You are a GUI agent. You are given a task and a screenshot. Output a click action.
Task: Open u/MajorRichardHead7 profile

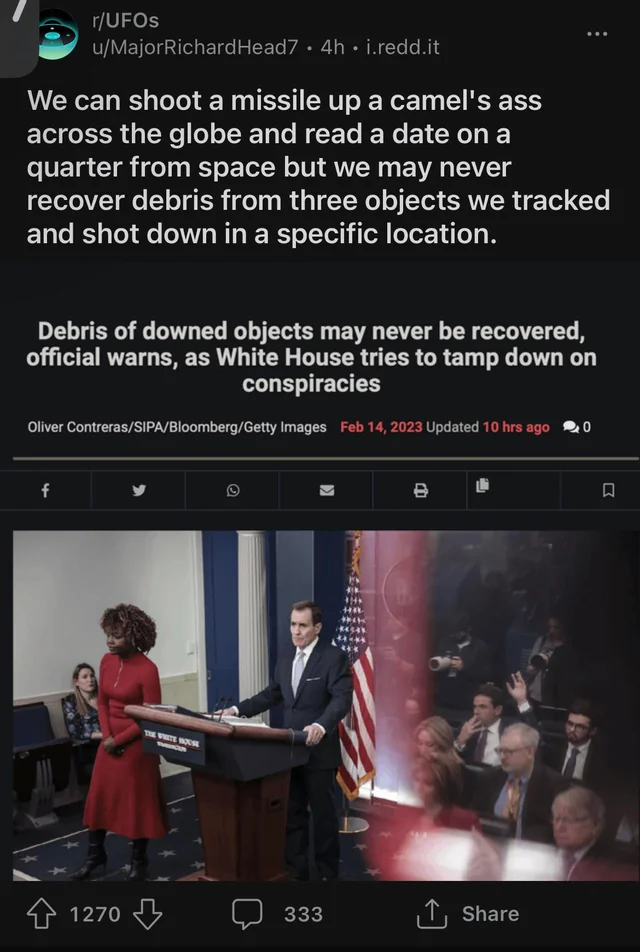point(195,47)
